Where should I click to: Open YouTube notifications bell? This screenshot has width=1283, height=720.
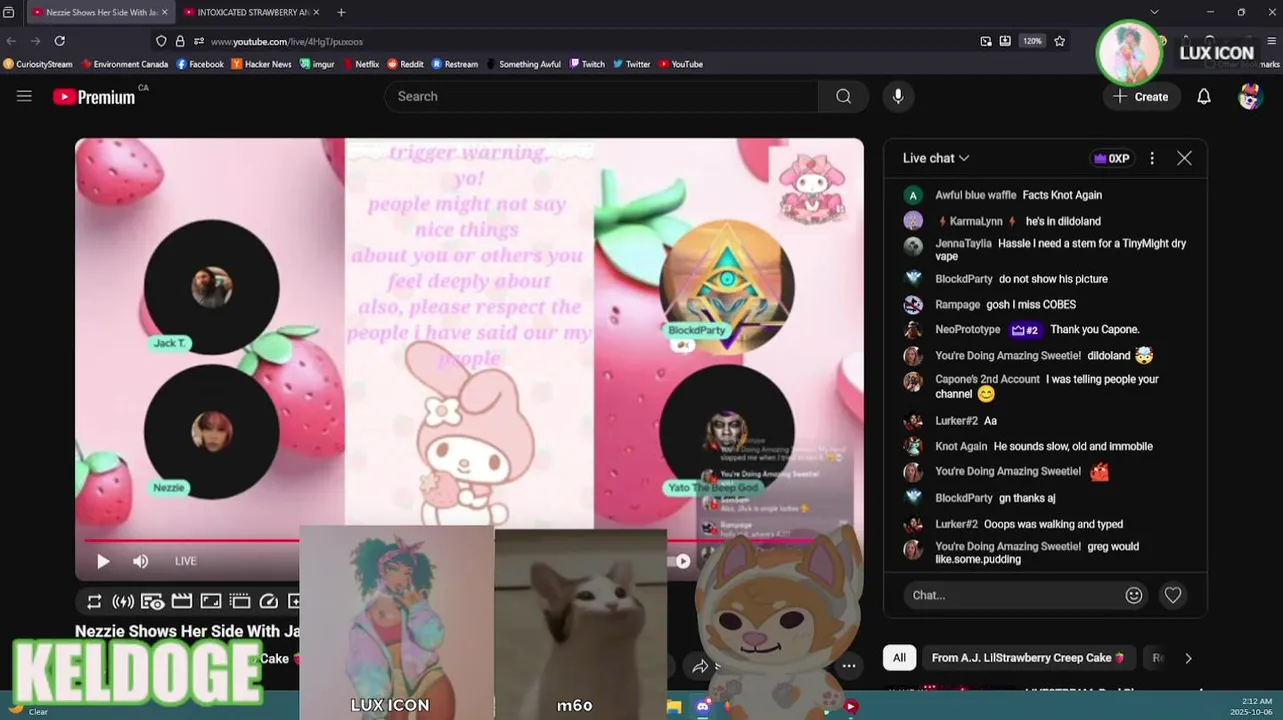1204,96
